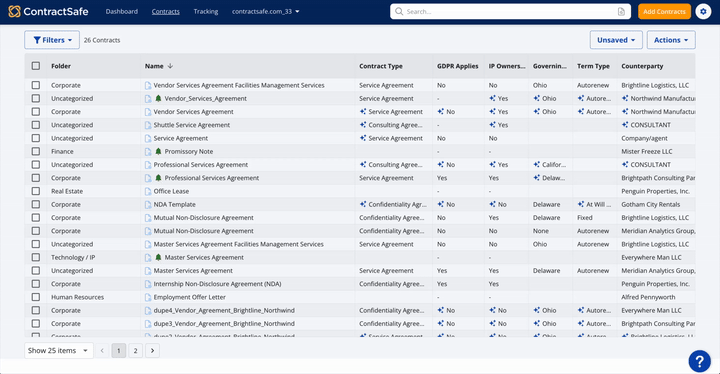
Task: Click the Add Contracts button
Action: [664, 11]
